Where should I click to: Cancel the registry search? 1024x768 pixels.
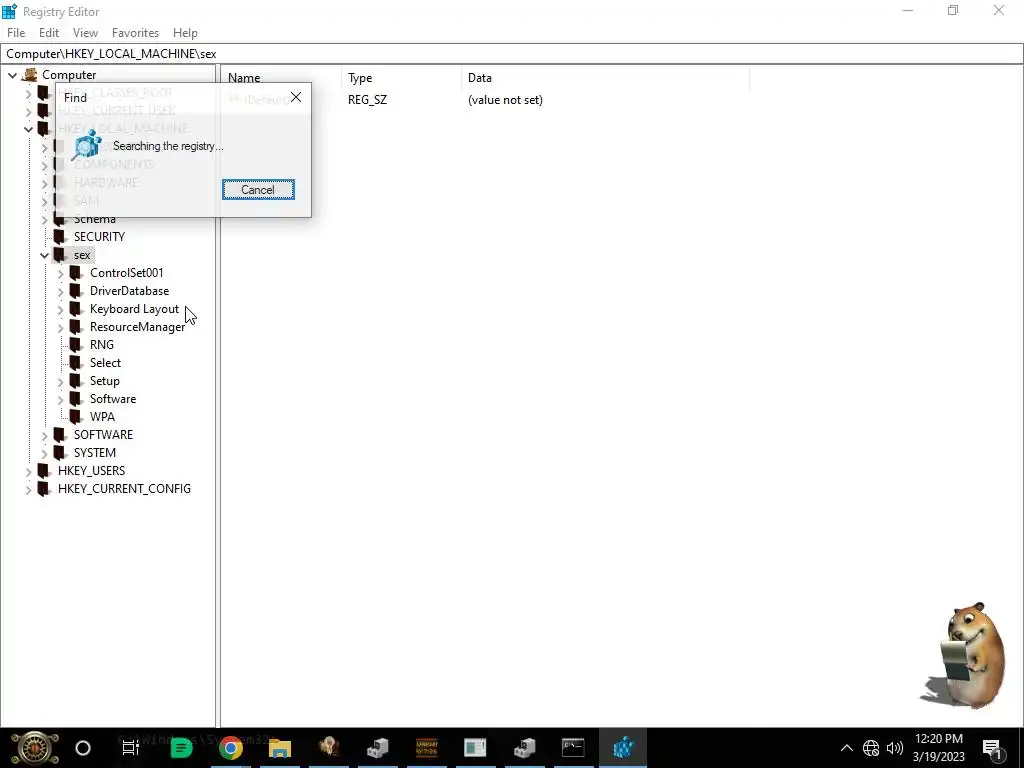tap(258, 189)
